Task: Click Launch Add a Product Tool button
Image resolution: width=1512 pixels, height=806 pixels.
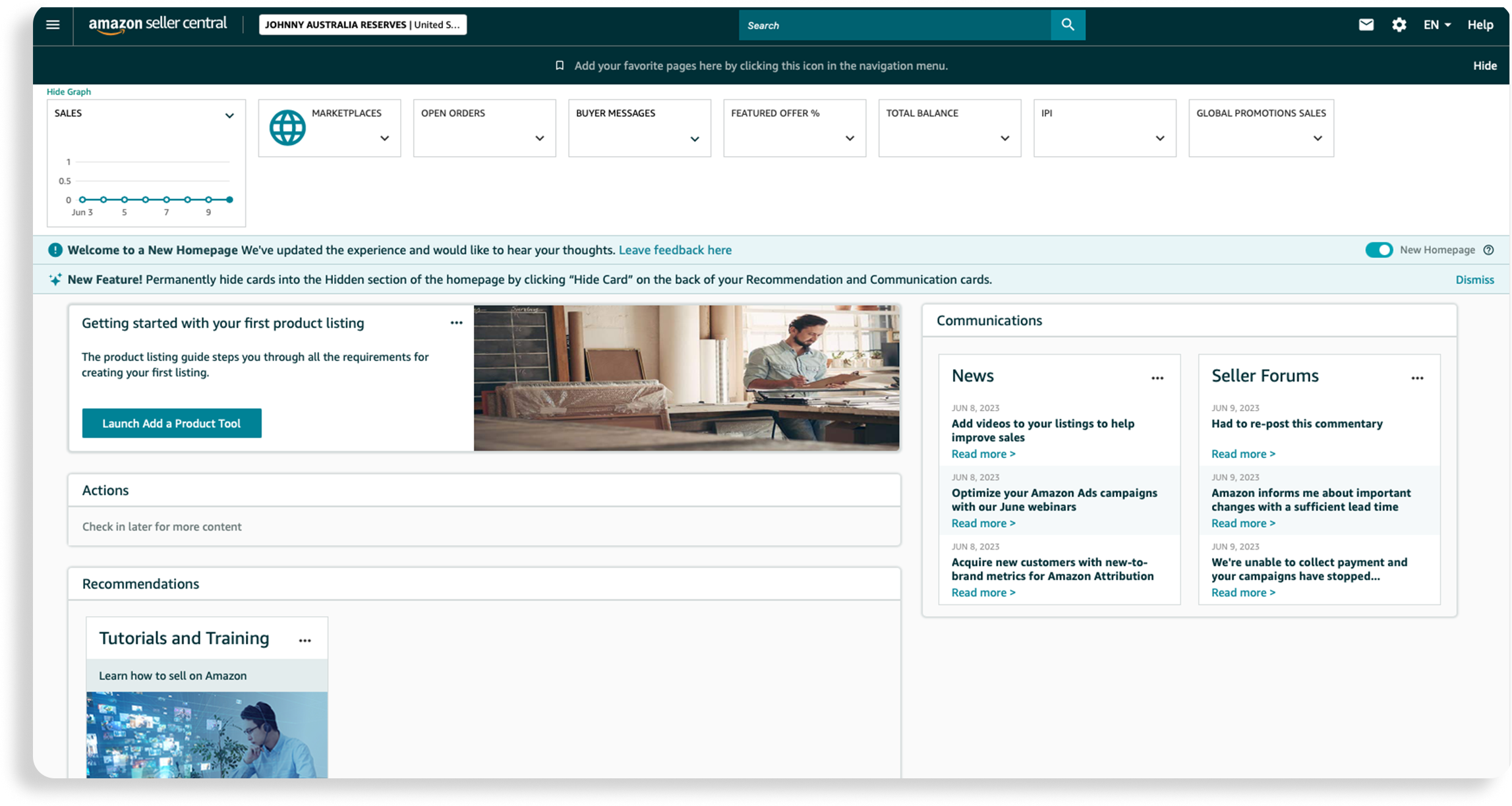Action: click(x=171, y=423)
